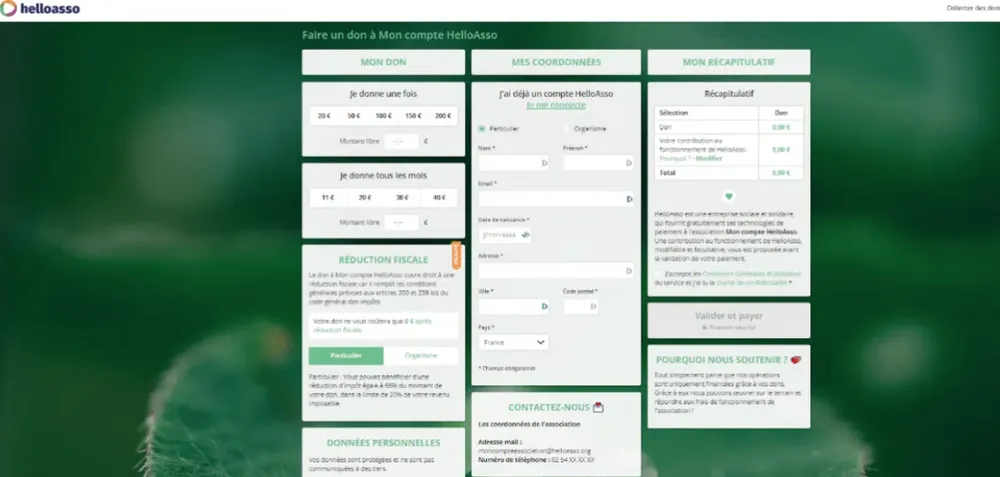Focus the Ville input field

(x=513, y=307)
